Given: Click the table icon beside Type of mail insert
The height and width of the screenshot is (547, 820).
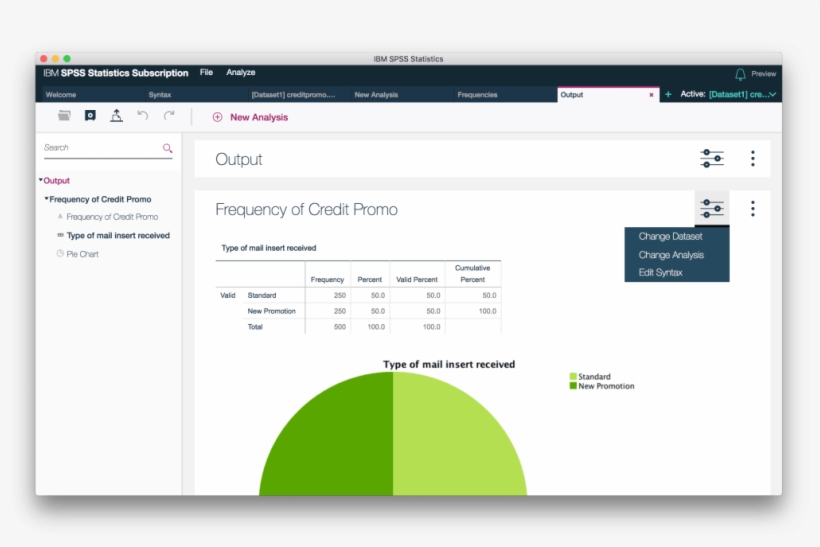Looking at the screenshot, I should pyautogui.click(x=60, y=235).
